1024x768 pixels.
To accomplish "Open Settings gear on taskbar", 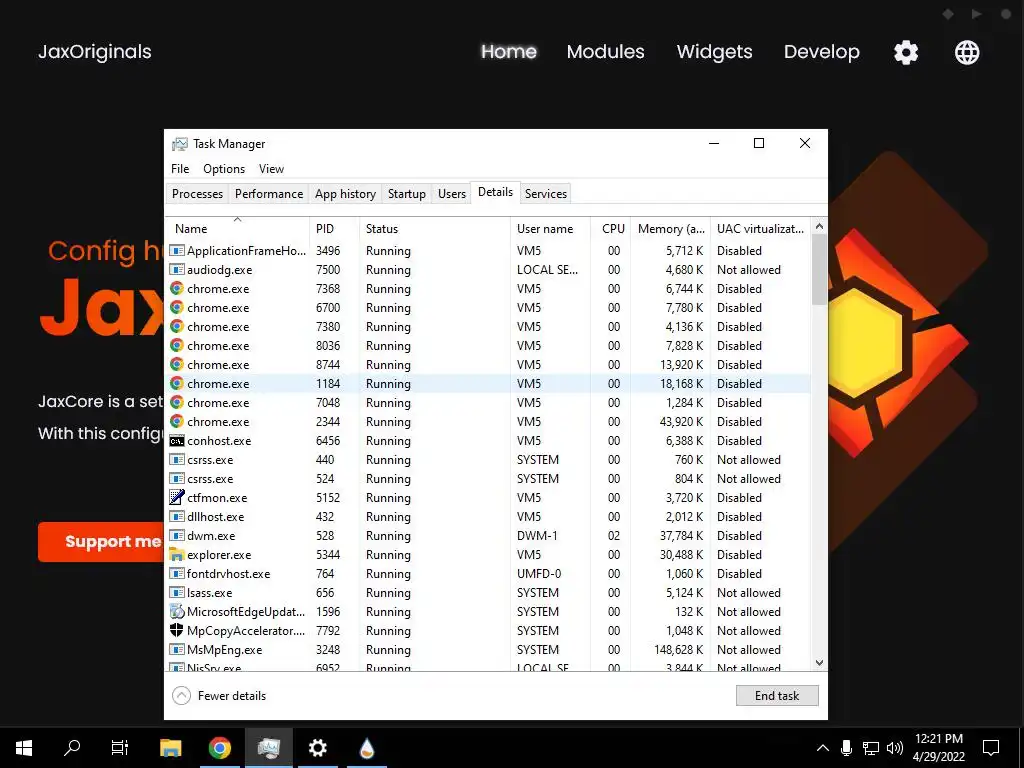I will point(317,748).
